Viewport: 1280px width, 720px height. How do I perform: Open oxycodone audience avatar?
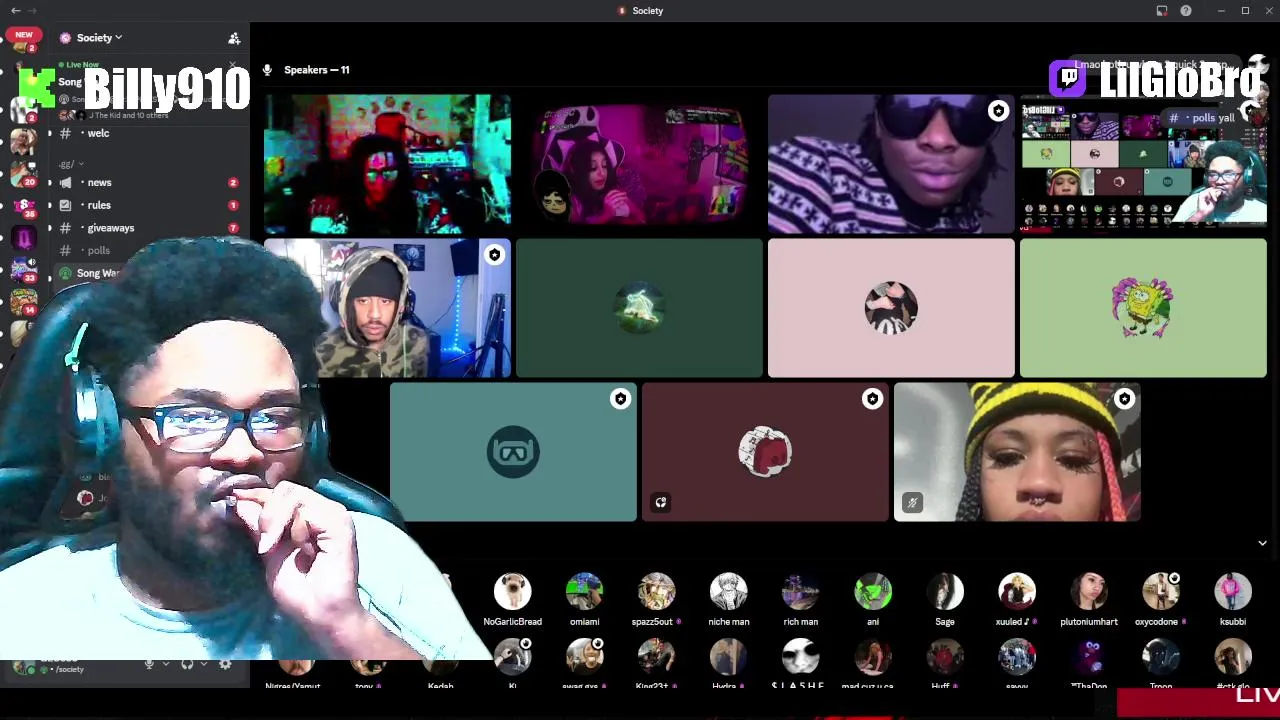(x=1161, y=591)
